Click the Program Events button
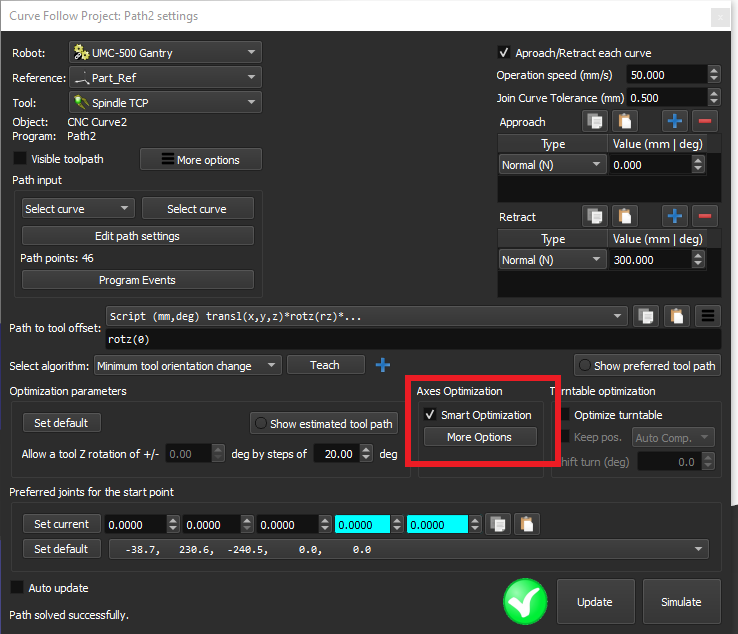738x634 pixels. [138, 280]
